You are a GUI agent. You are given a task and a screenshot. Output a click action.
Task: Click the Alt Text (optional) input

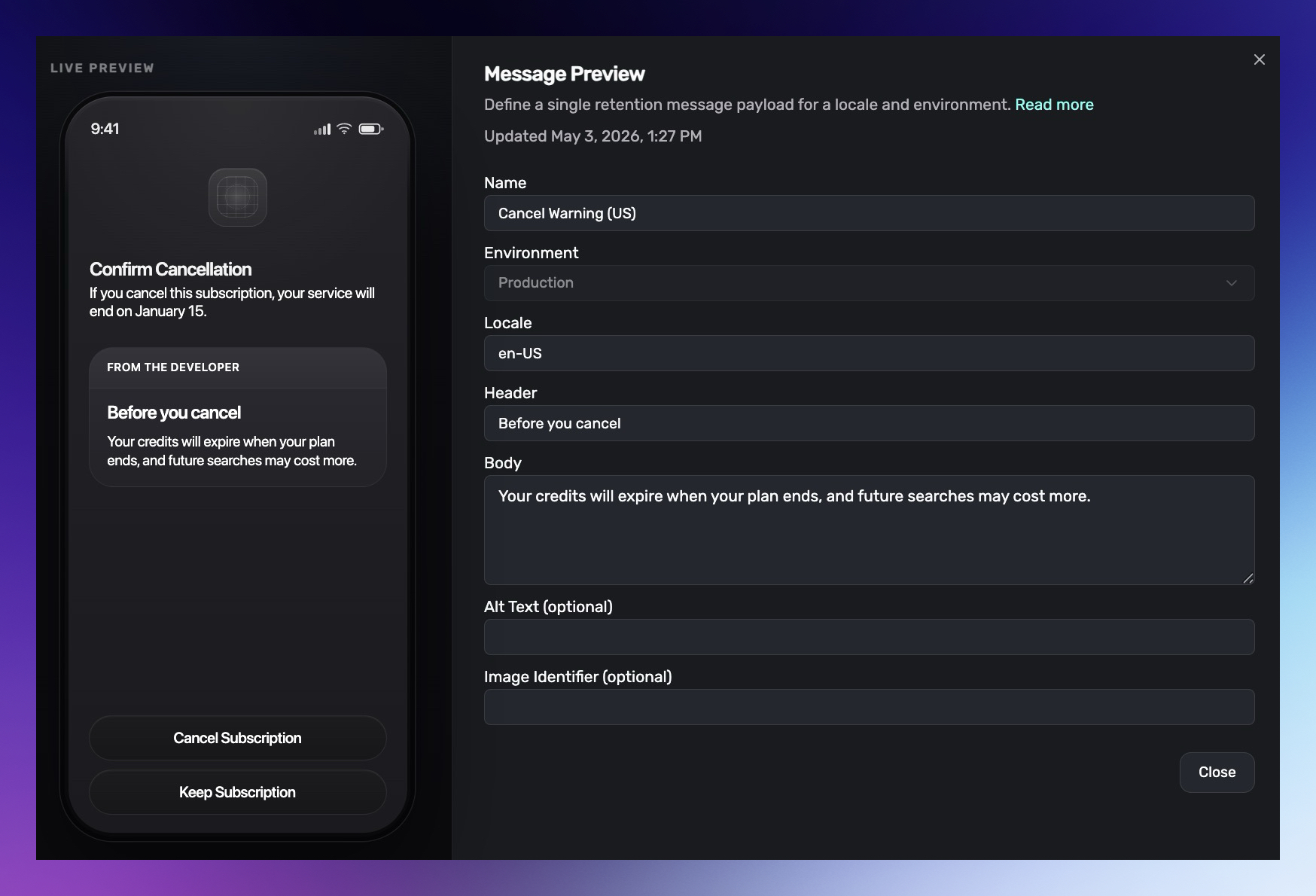point(869,637)
